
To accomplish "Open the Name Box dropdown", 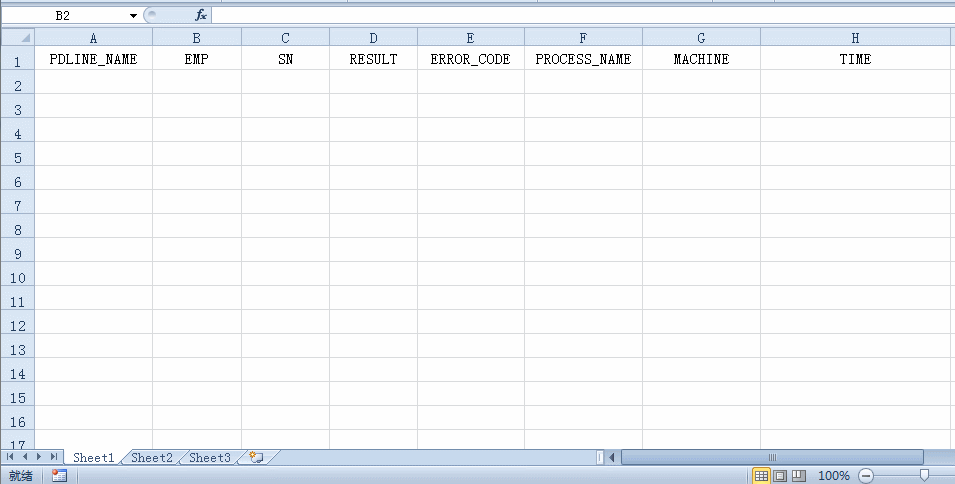I will (x=133, y=16).
